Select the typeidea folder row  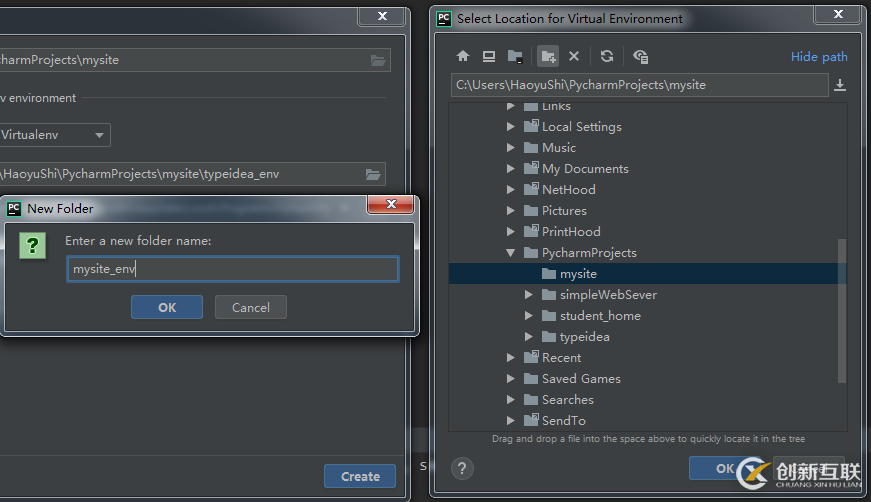point(647,337)
